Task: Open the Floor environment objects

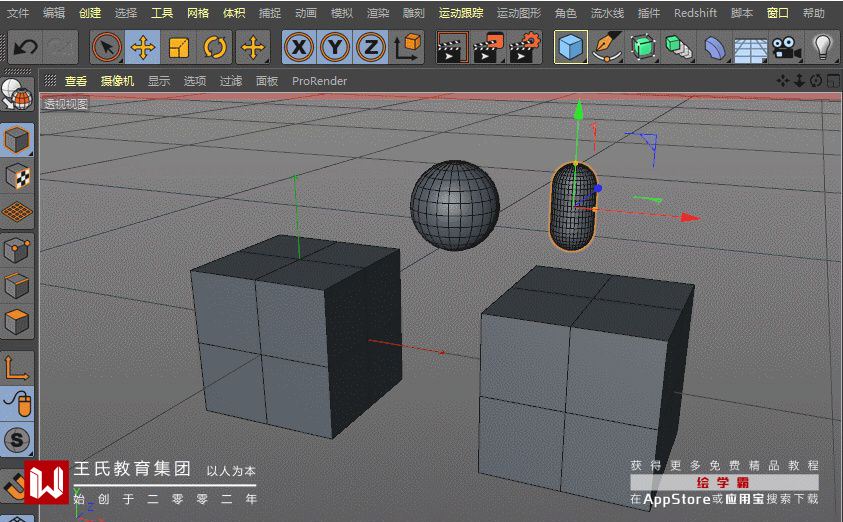Action: pyautogui.click(x=751, y=48)
